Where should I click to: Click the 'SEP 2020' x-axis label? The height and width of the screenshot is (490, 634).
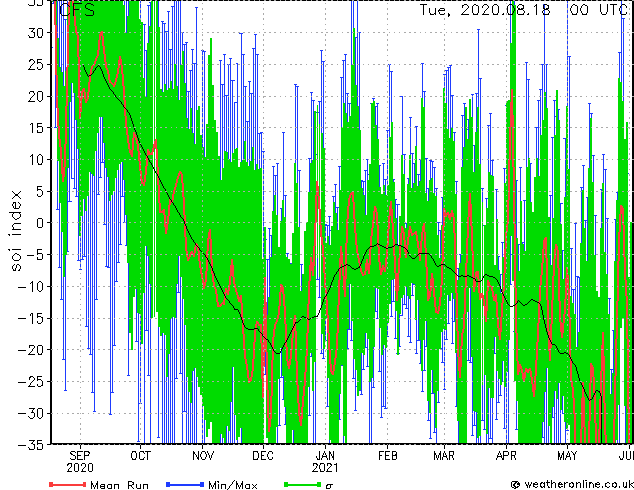(80, 462)
